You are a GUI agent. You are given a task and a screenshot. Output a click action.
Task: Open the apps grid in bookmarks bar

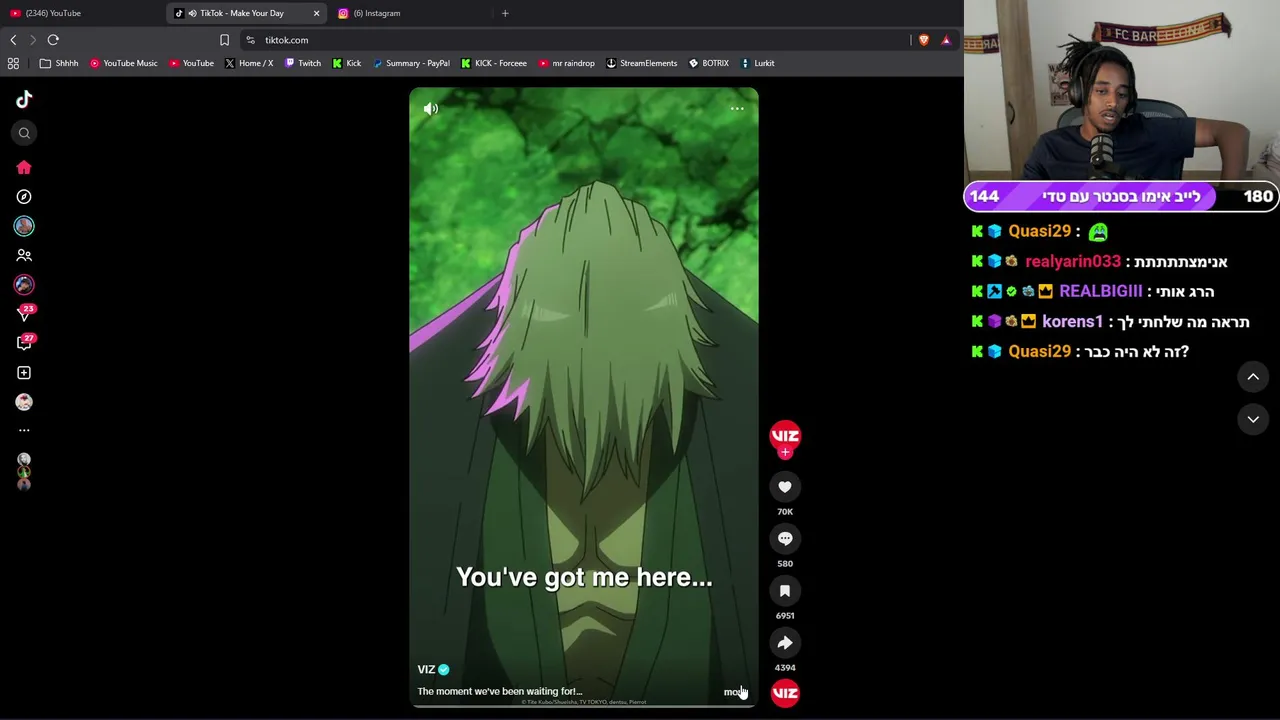click(13, 63)
